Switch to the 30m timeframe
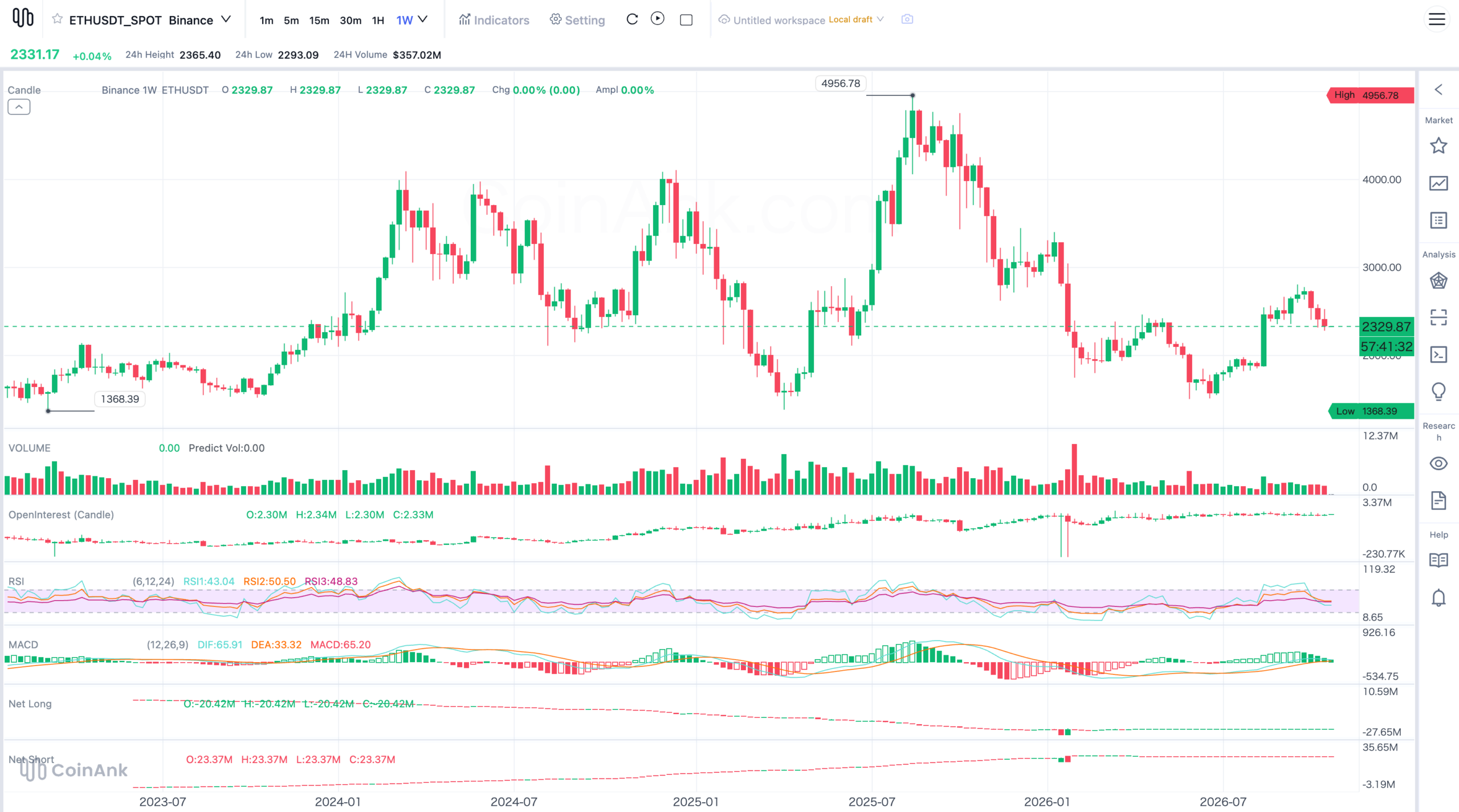This screenshot has width=1459, height=812. 351,21
